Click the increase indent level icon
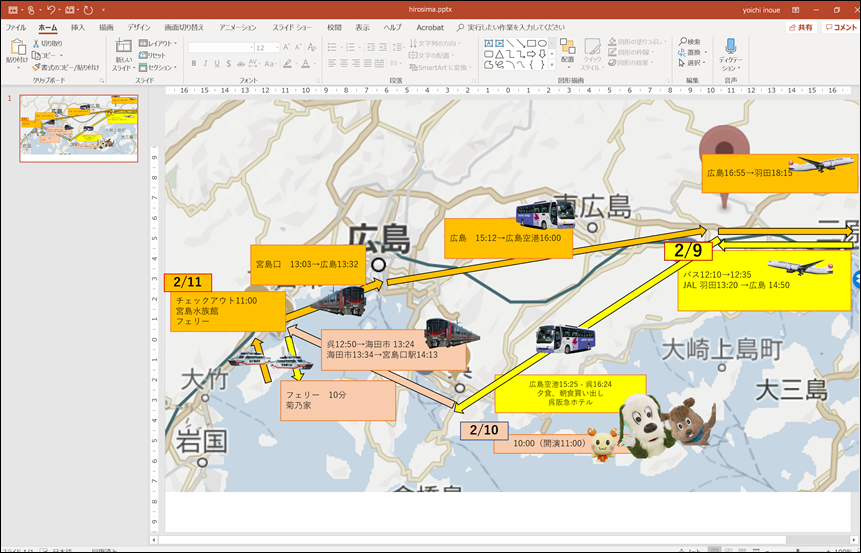 (x=383, y=47)
